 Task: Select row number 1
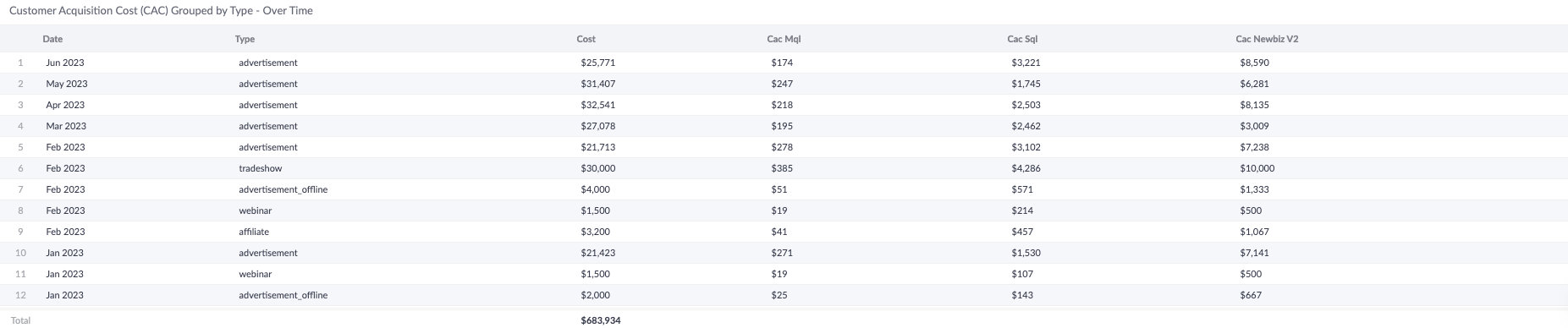coord(21,63)
